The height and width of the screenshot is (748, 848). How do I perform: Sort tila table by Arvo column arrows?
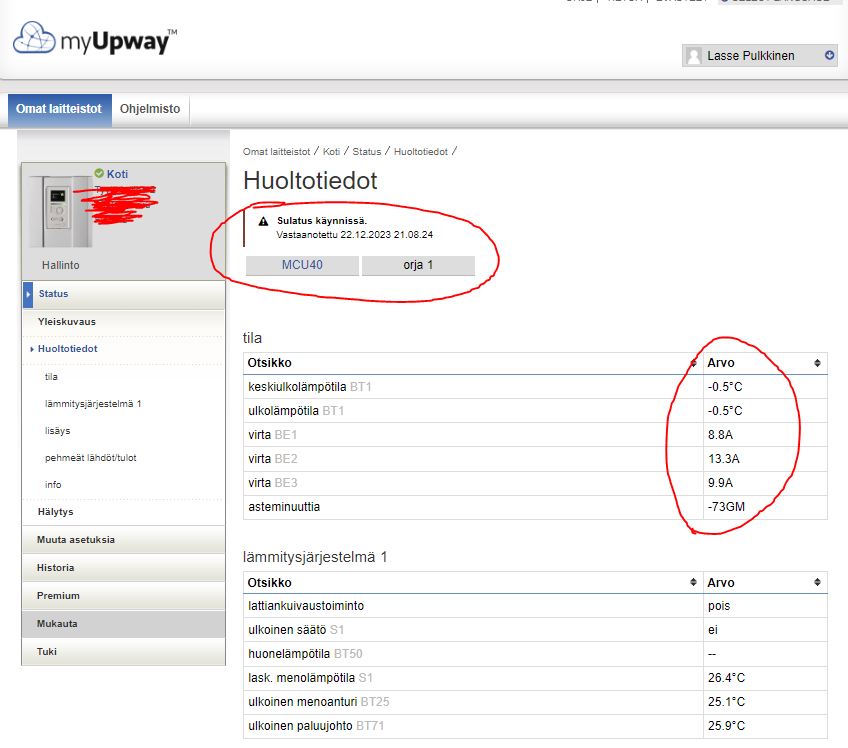[x=817, y=363]
